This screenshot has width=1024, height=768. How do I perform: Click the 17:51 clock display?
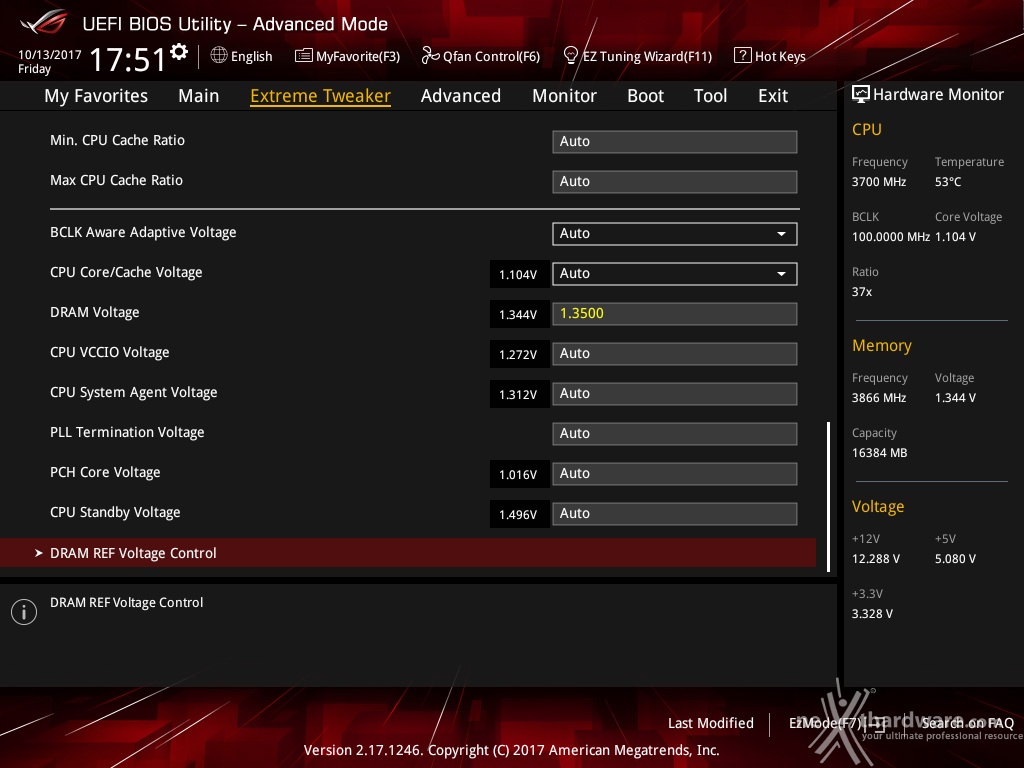pos(128,59)
